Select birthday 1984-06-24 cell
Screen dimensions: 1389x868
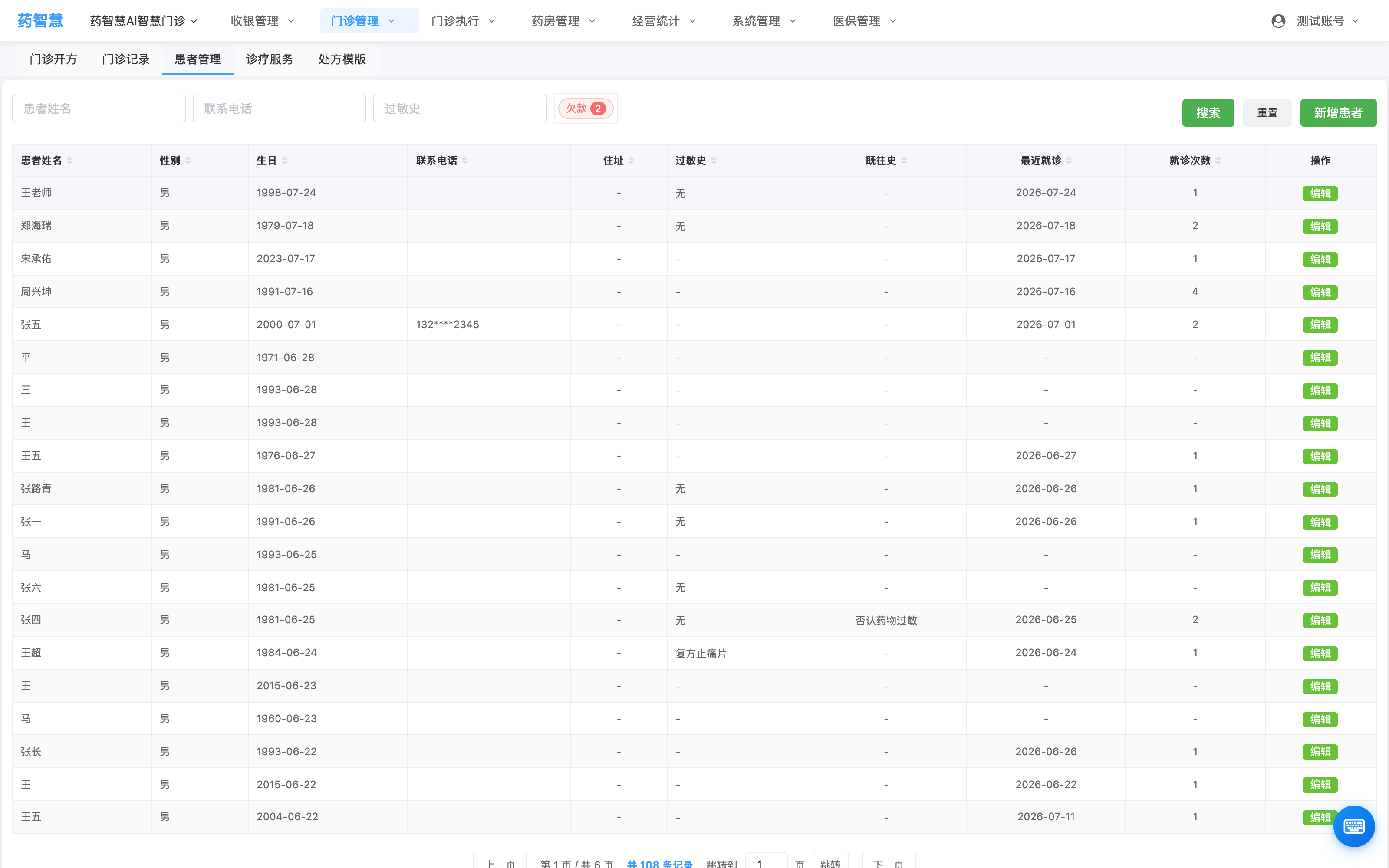click(286, 653)
